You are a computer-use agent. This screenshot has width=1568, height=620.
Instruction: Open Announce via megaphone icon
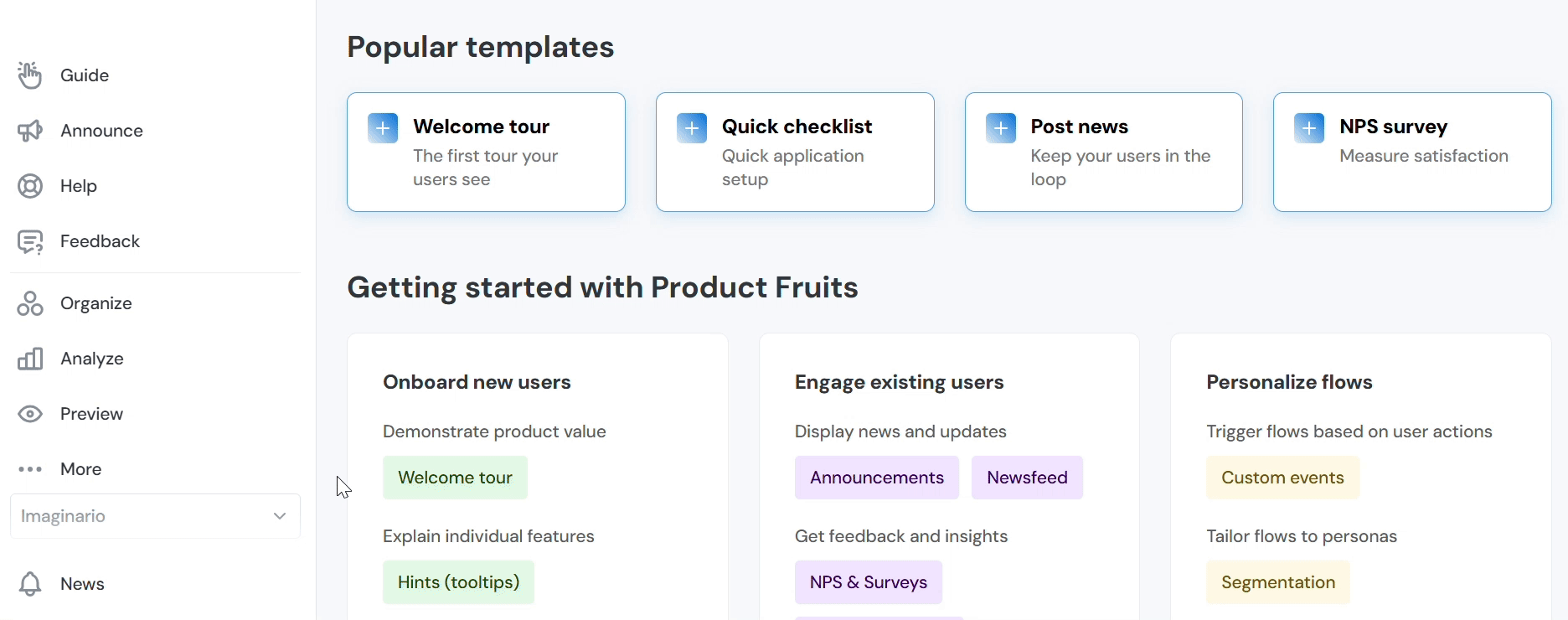pyautogui.click(x=30, y=131)
